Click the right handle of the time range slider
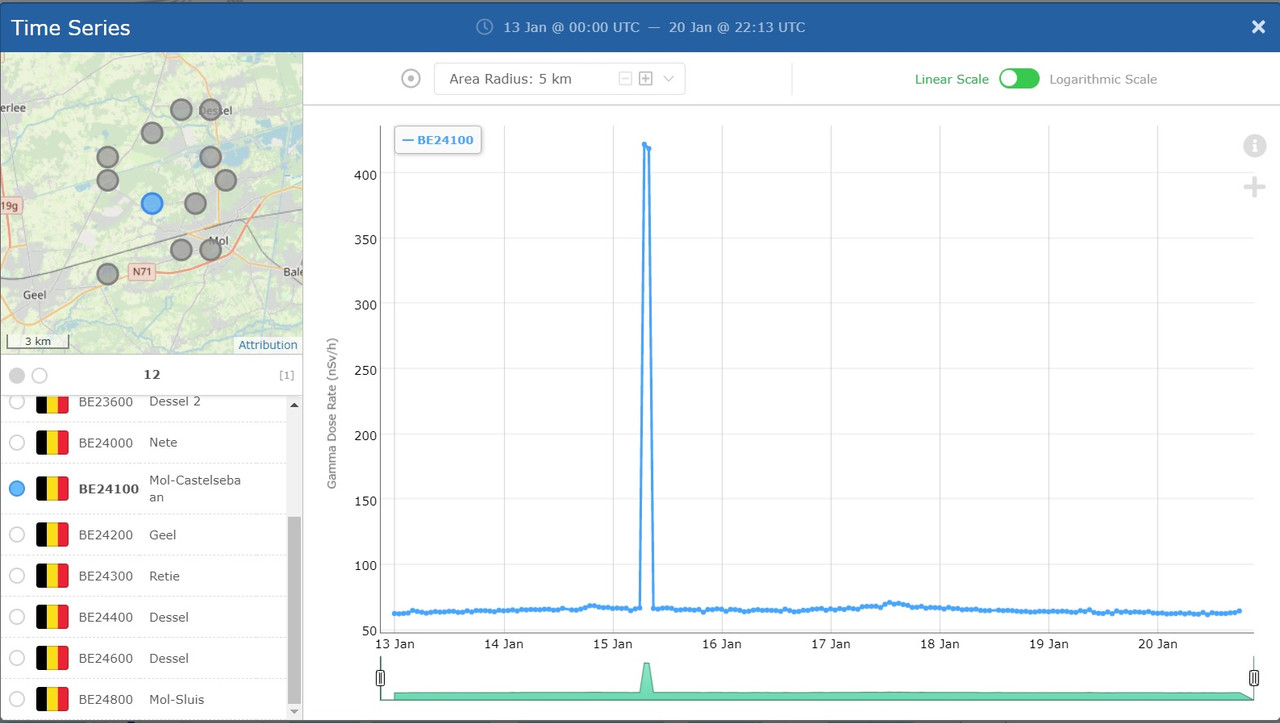 click(1254, 678)
